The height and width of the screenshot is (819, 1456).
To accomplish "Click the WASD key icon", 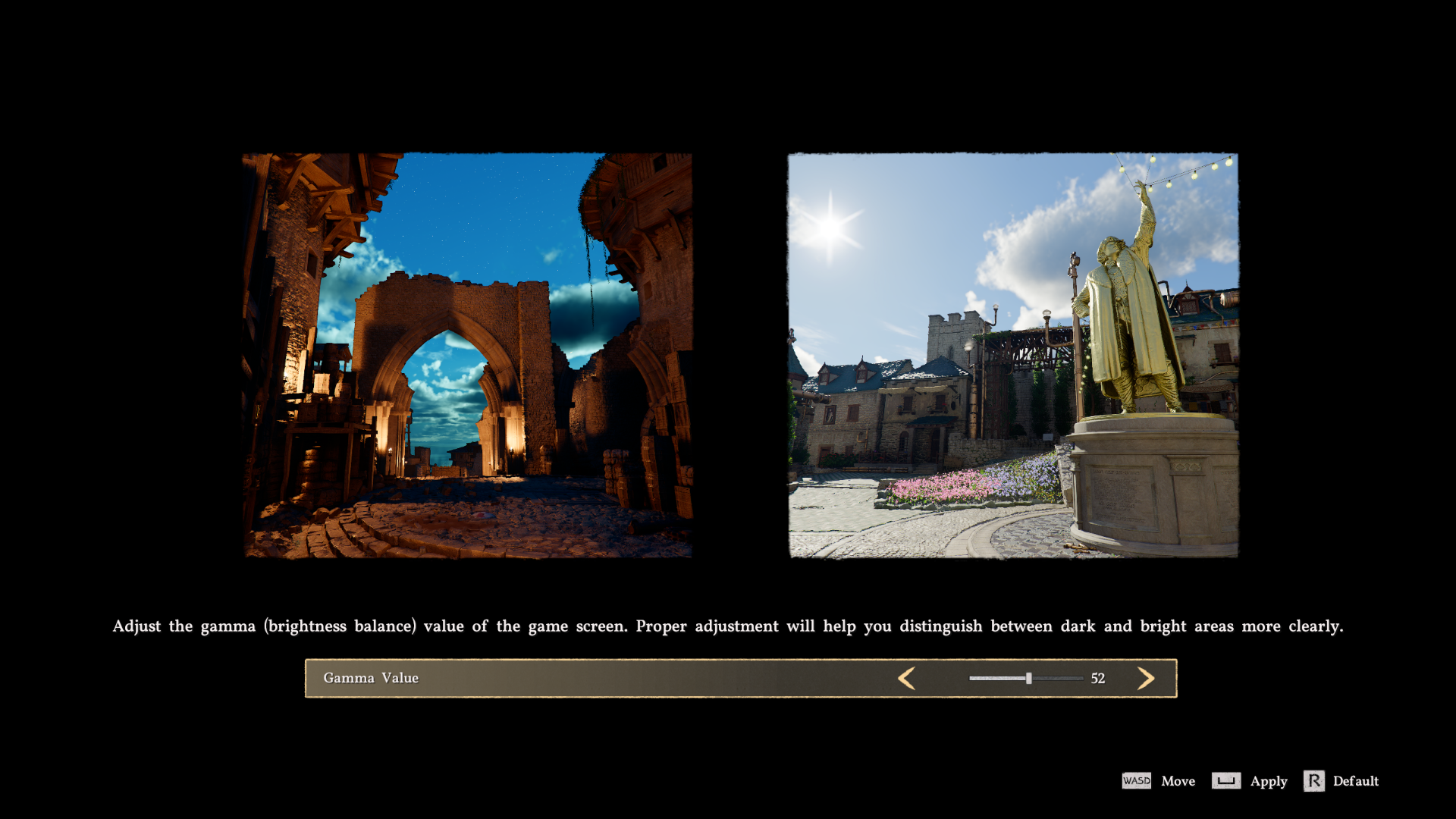I will tap(1136, 780).
